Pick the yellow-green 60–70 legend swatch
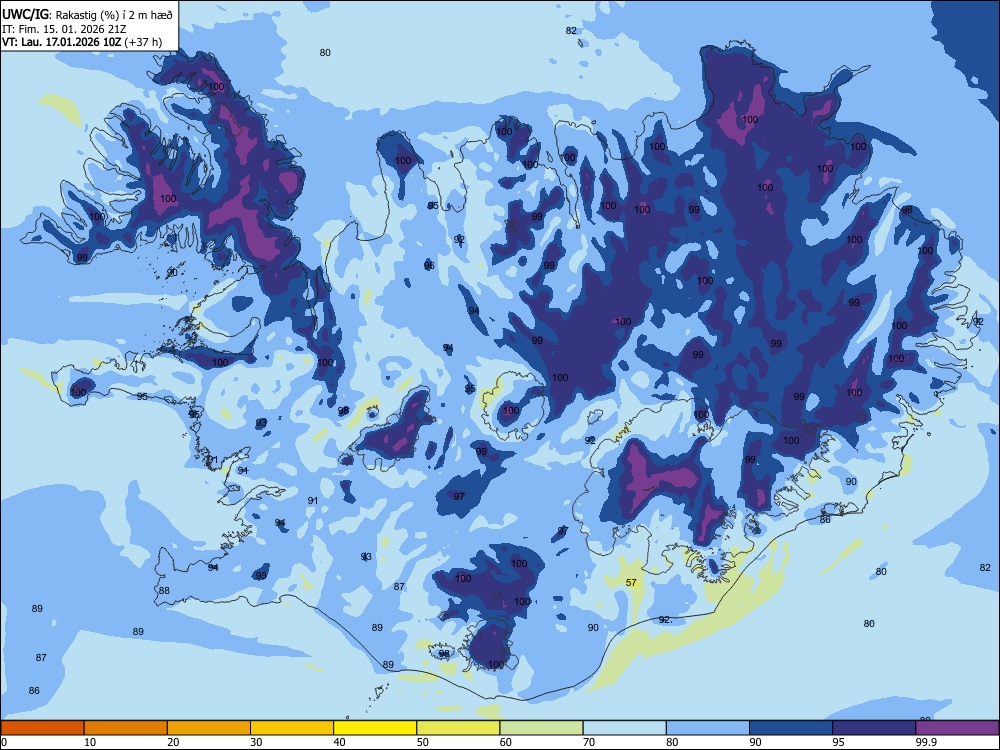1000x750 pixels. tap(541, 728)
